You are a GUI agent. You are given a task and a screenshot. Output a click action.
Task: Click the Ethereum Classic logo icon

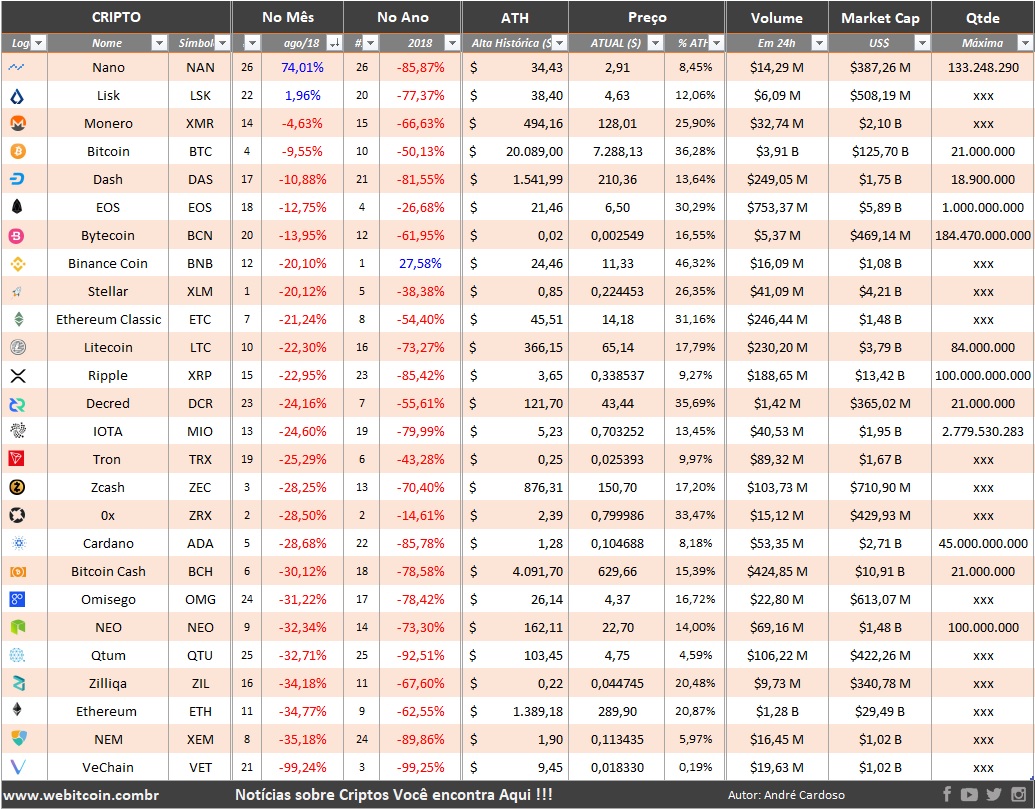click(x=18, y=319)
